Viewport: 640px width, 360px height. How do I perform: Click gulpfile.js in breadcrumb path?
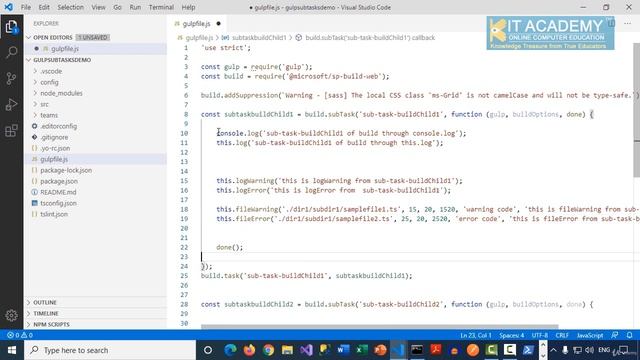tap(199, 38)
